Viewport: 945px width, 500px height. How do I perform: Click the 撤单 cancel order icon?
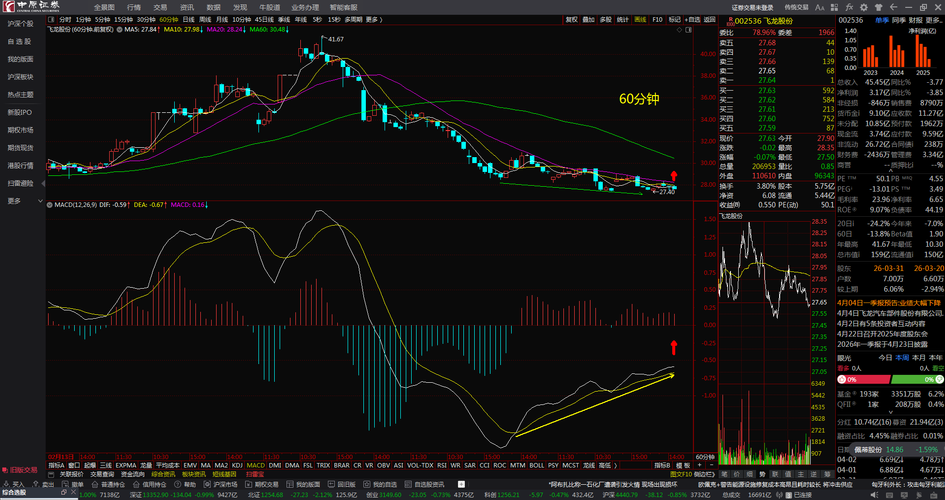coord(65,484)
